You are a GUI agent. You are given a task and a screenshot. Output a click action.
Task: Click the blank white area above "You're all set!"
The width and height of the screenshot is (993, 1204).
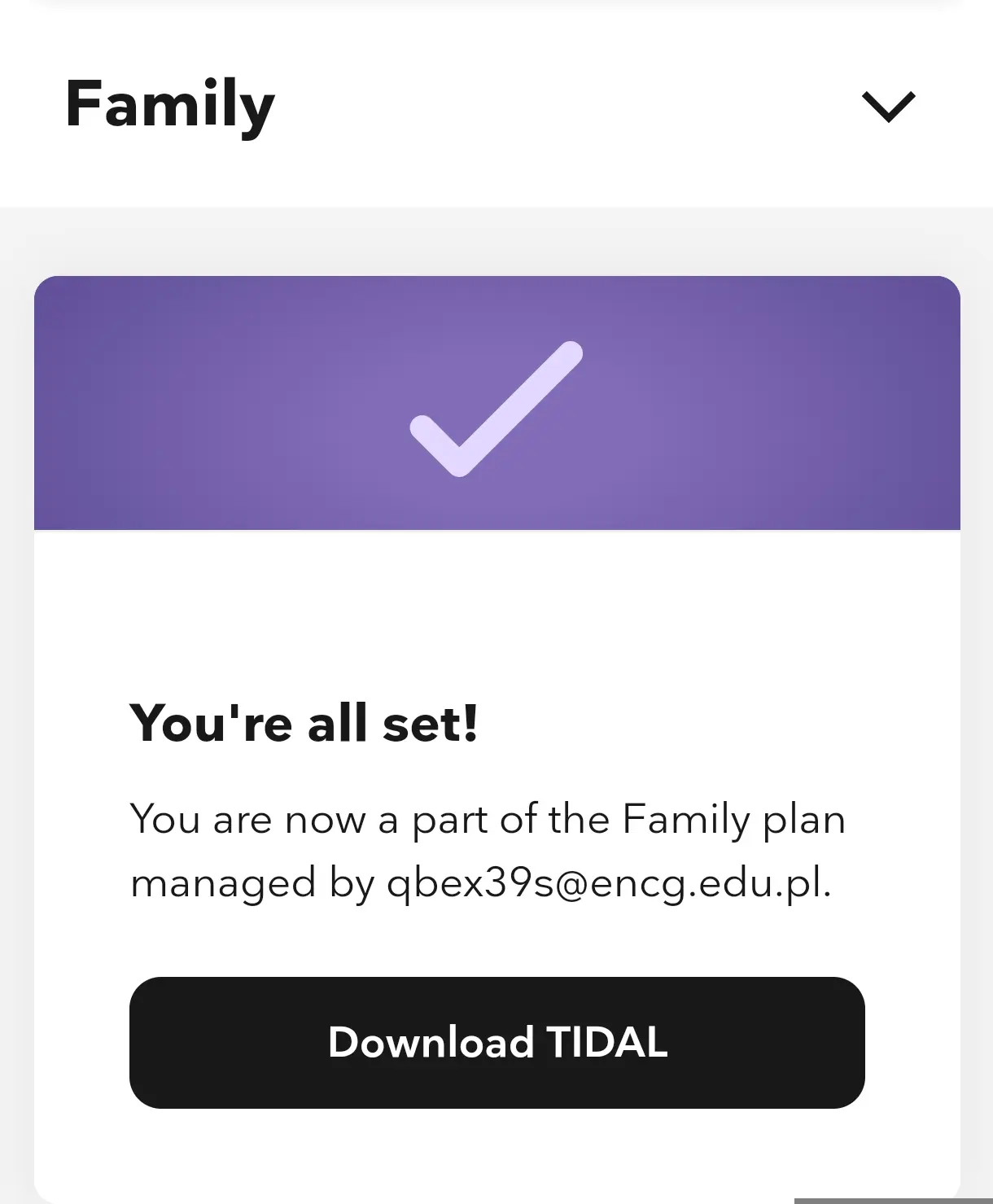[x=496, y=611]
